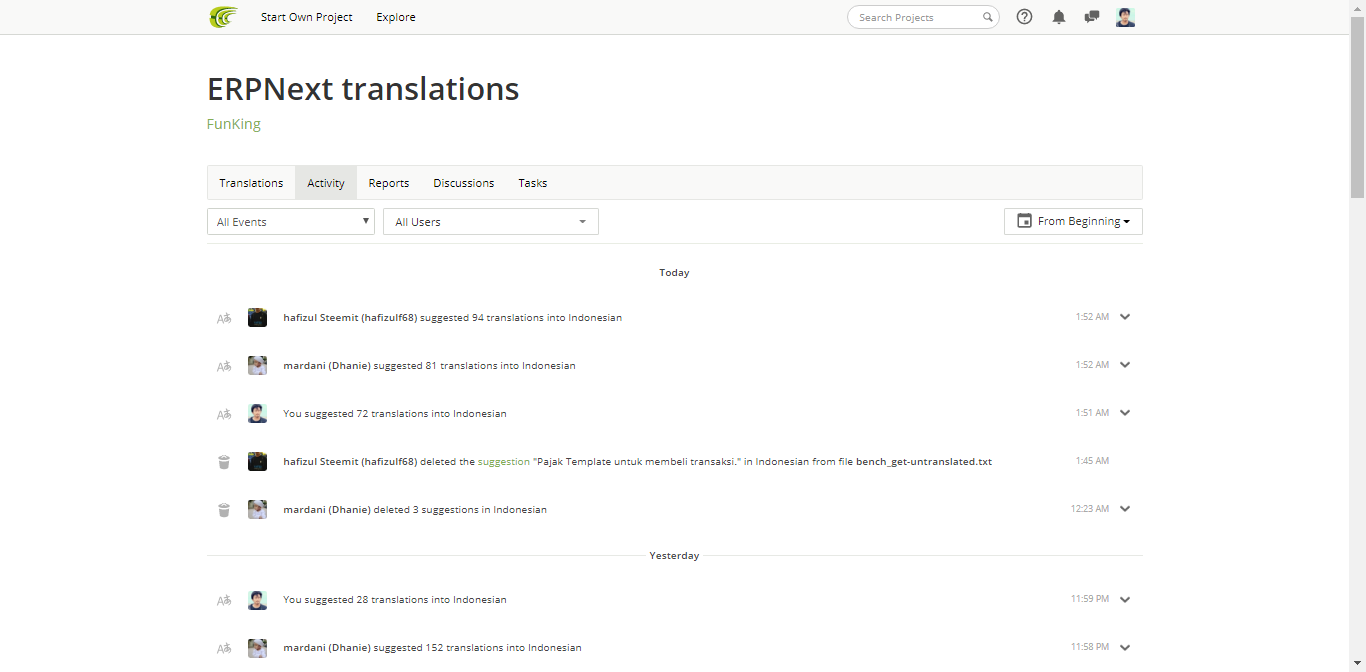Open the Tasks tab

point(533,183)
